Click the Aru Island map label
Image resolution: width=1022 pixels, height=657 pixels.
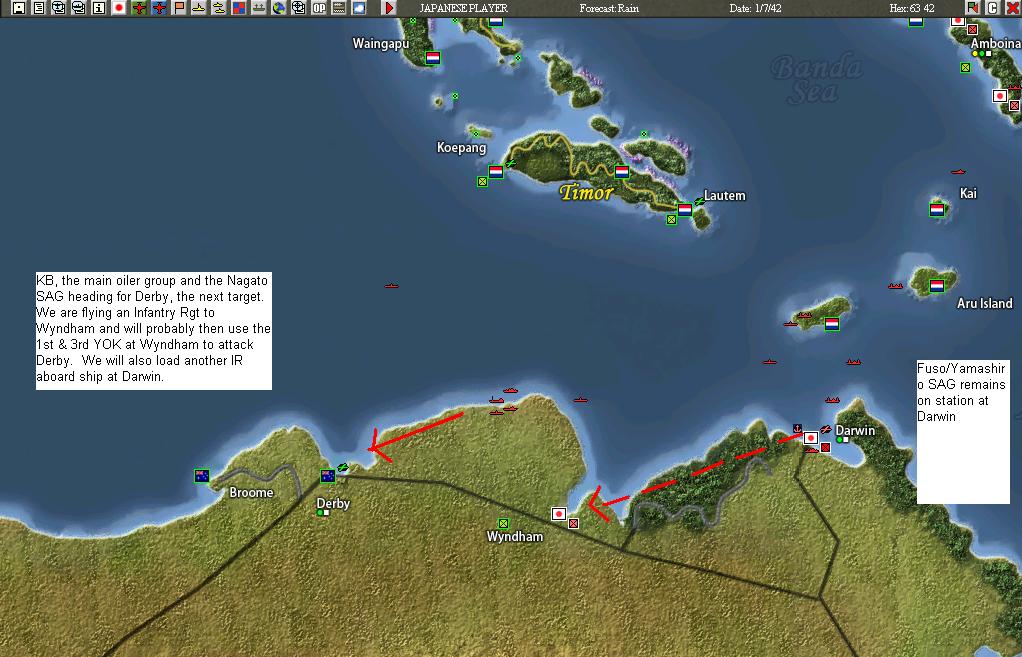[985, 303]
